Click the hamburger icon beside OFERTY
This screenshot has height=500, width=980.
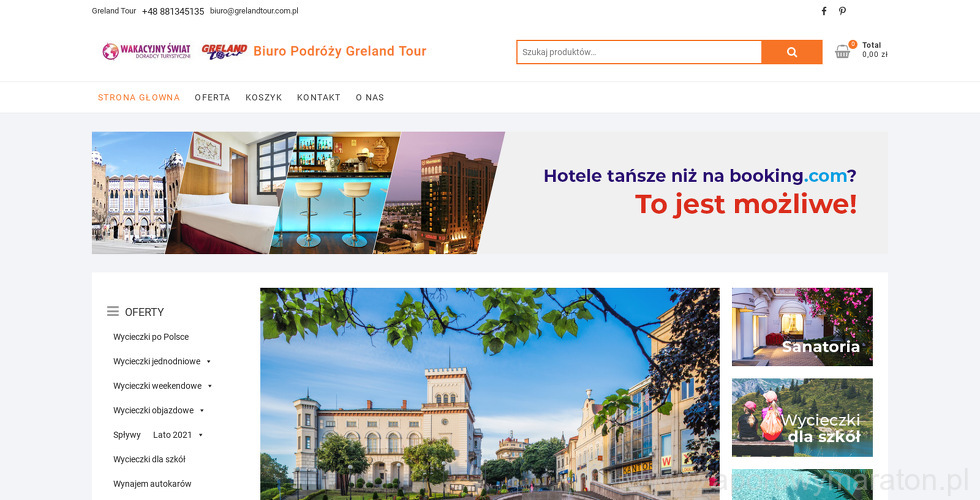[x=112, y=311]
